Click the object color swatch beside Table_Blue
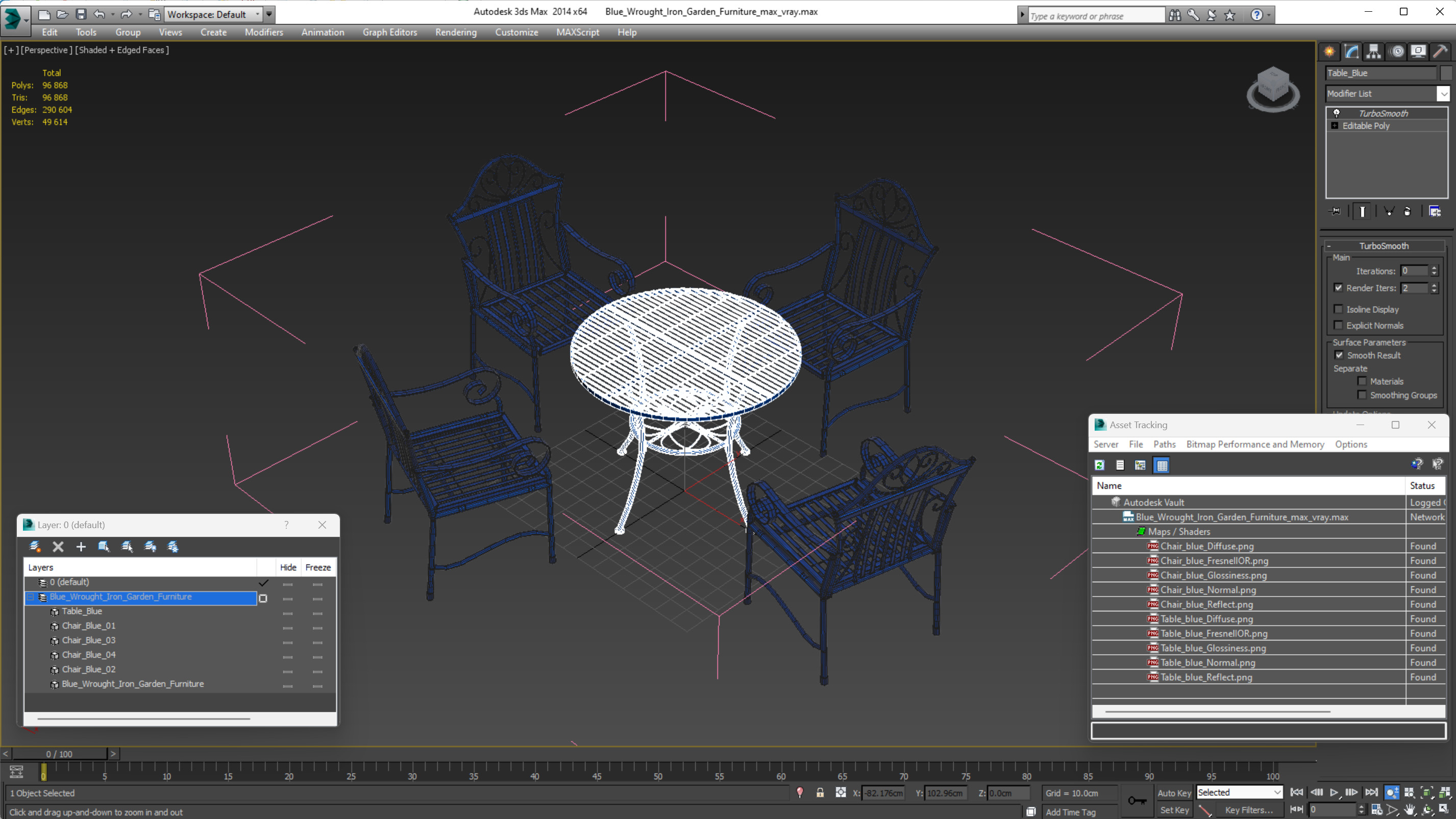 point(1445,73)
